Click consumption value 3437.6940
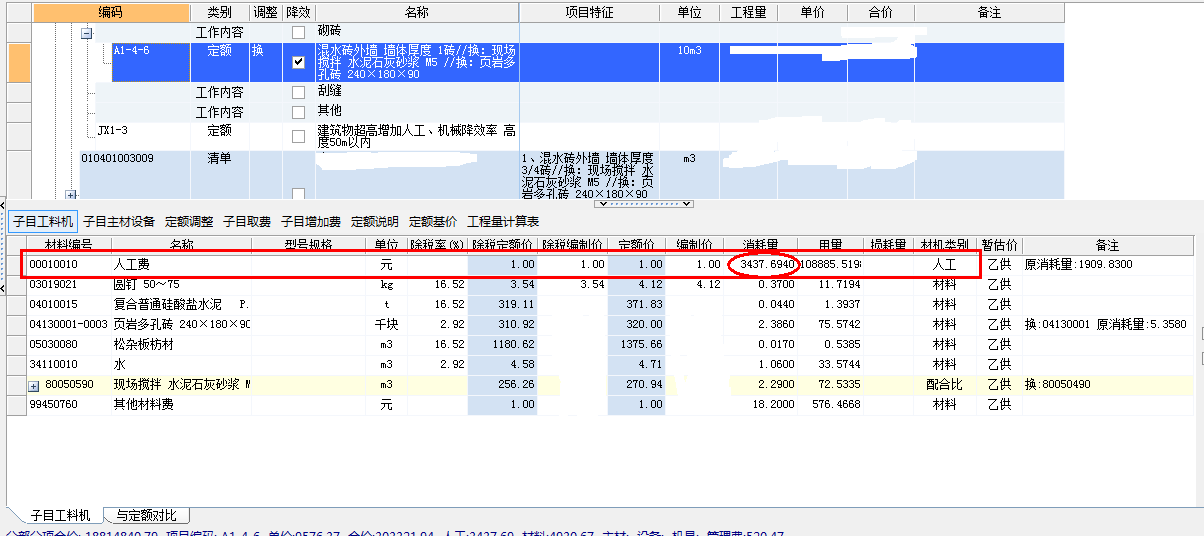Viewport: 1204px width, 536px height. (x=767, y=265)
